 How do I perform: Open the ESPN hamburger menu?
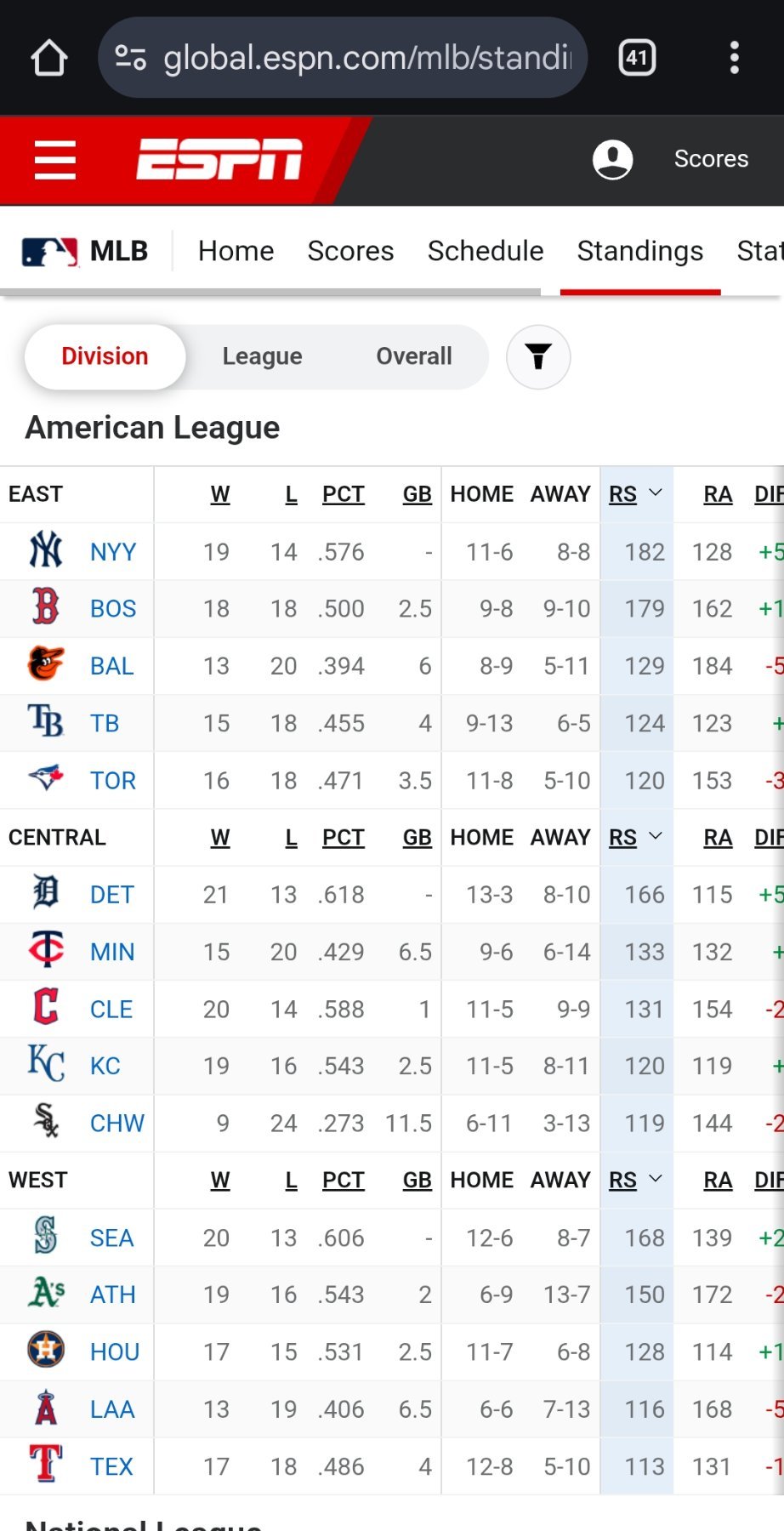[55, 160]
